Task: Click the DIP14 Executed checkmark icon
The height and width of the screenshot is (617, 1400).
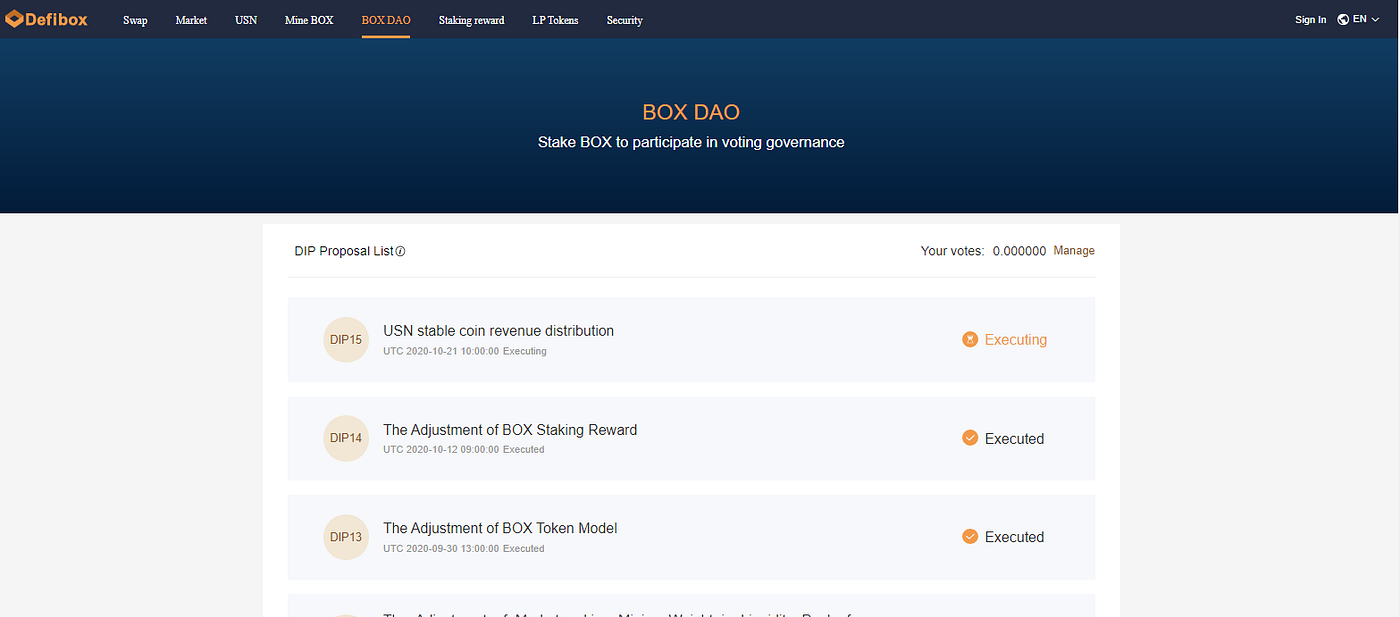Action: pyautogui.click(x=969, y=438)
